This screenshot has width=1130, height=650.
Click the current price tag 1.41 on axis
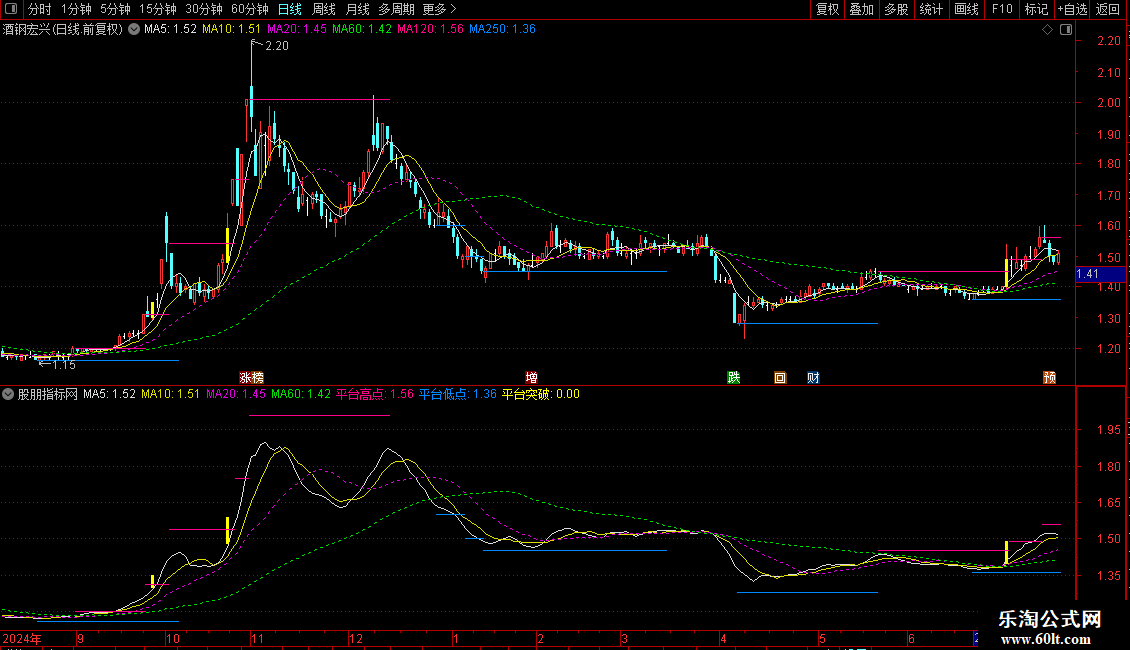[x=1100, y=274]
